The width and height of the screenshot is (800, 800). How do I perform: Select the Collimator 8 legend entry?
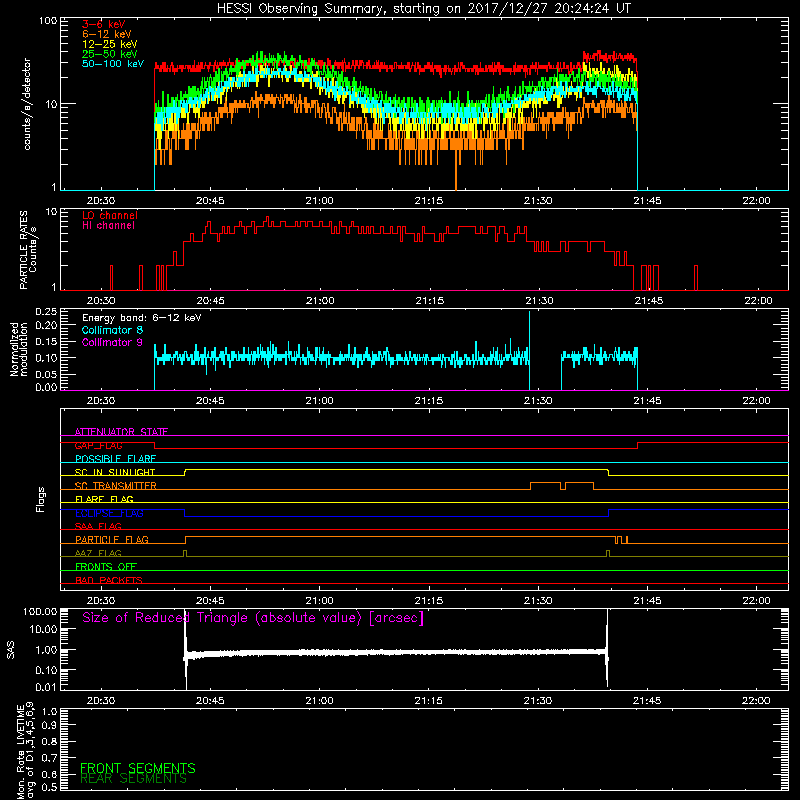pyautogui.click(x=112, y=330)
